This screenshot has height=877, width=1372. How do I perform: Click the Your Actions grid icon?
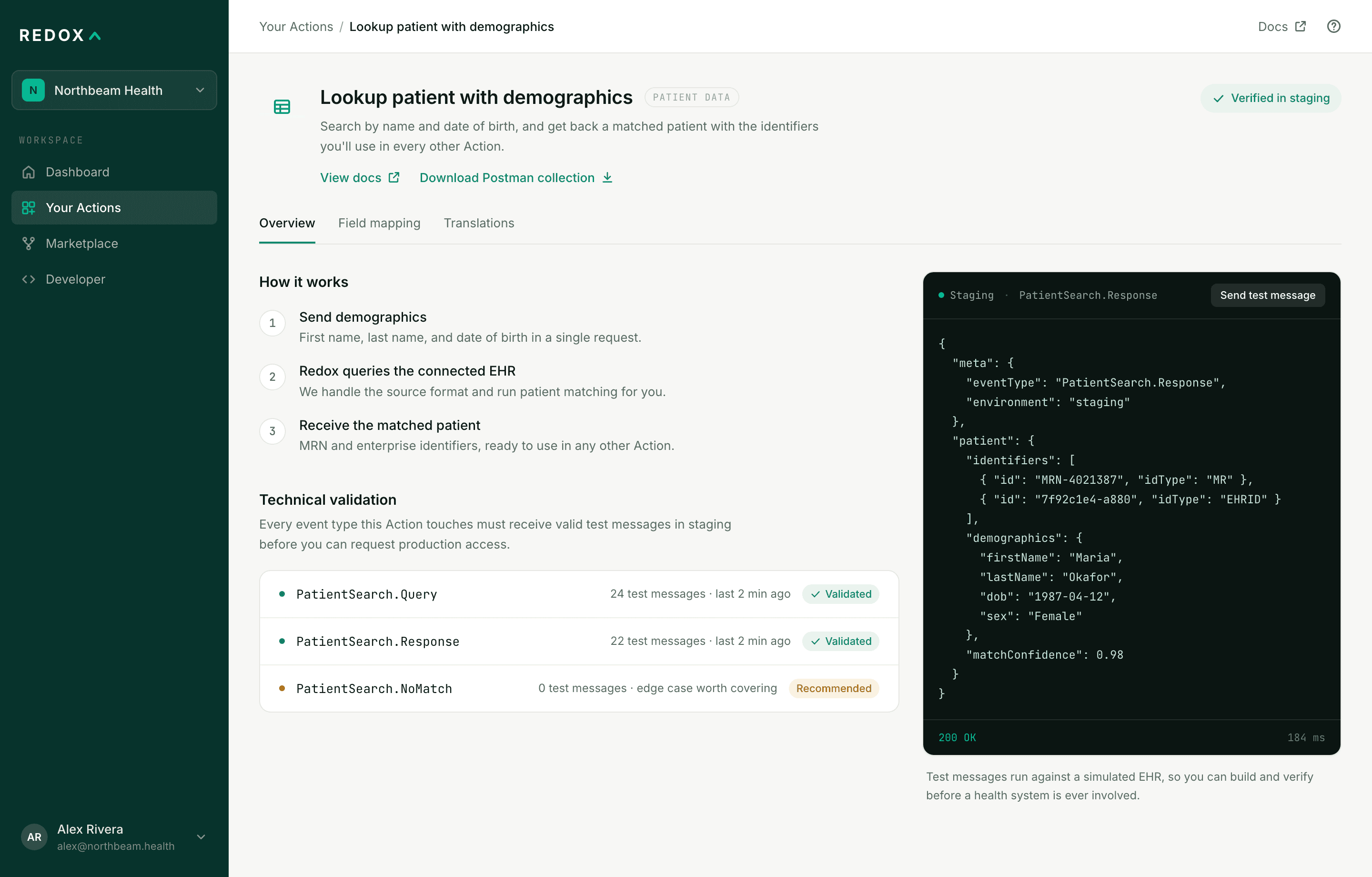tap(29, 207)
